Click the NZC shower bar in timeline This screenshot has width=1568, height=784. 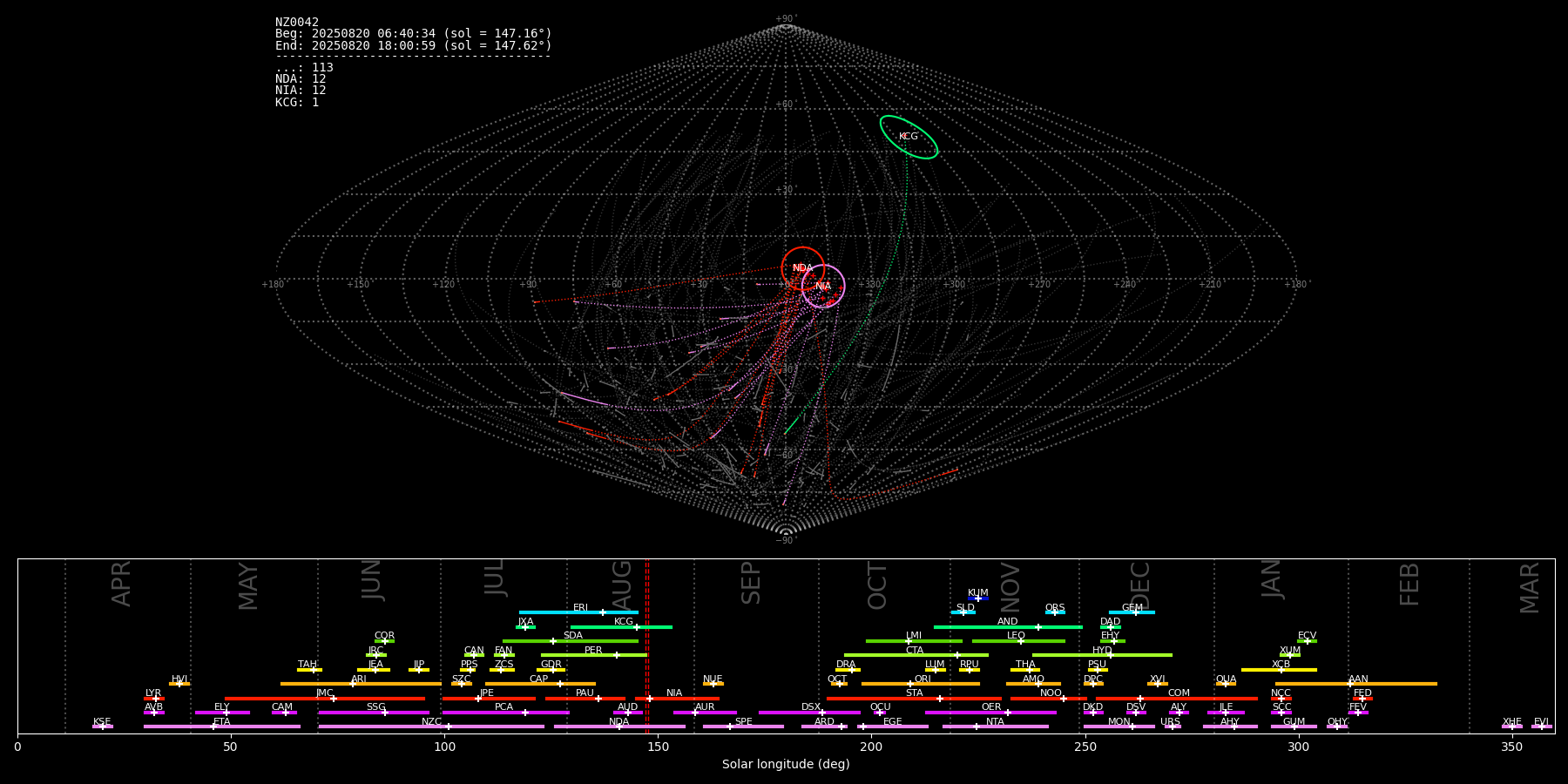tap(431, 727)
